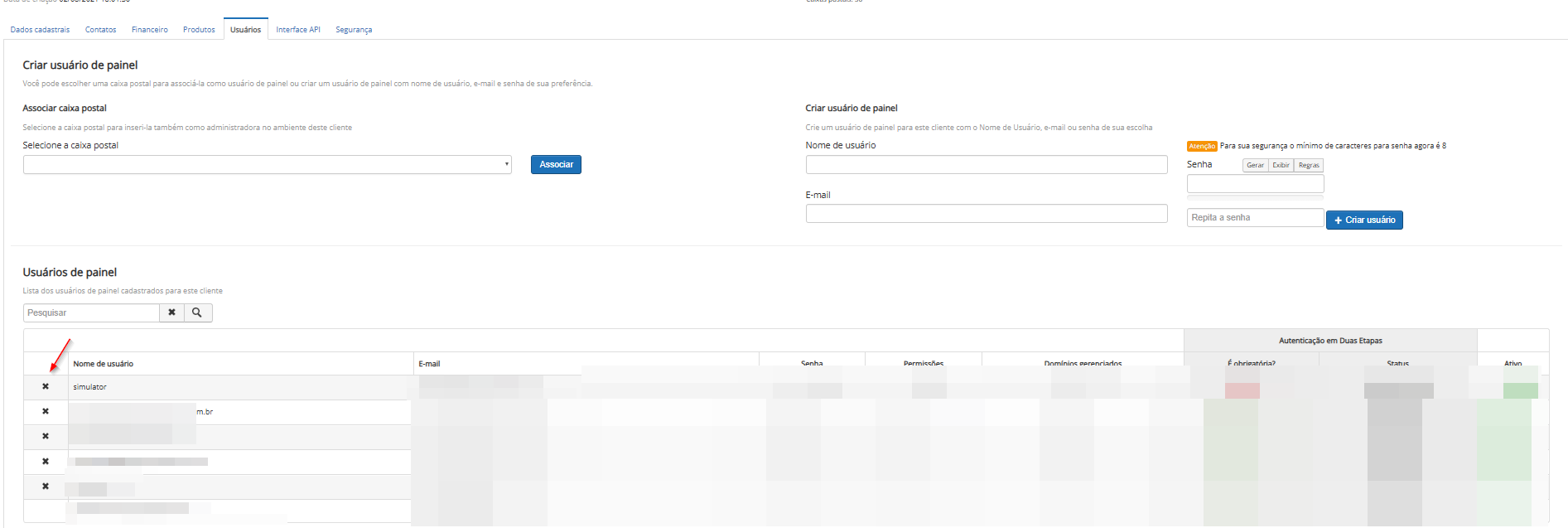Click the Usuários de painel heading
The image size is (1568, 528).
coord(70,272)
